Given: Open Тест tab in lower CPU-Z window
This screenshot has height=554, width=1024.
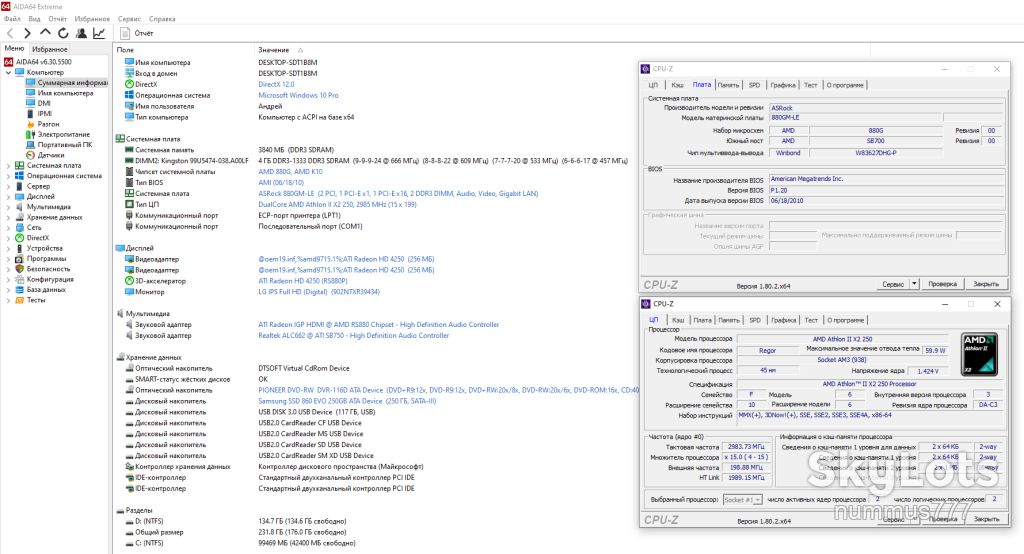Looking at the screenshot, I should coord(811,320).
